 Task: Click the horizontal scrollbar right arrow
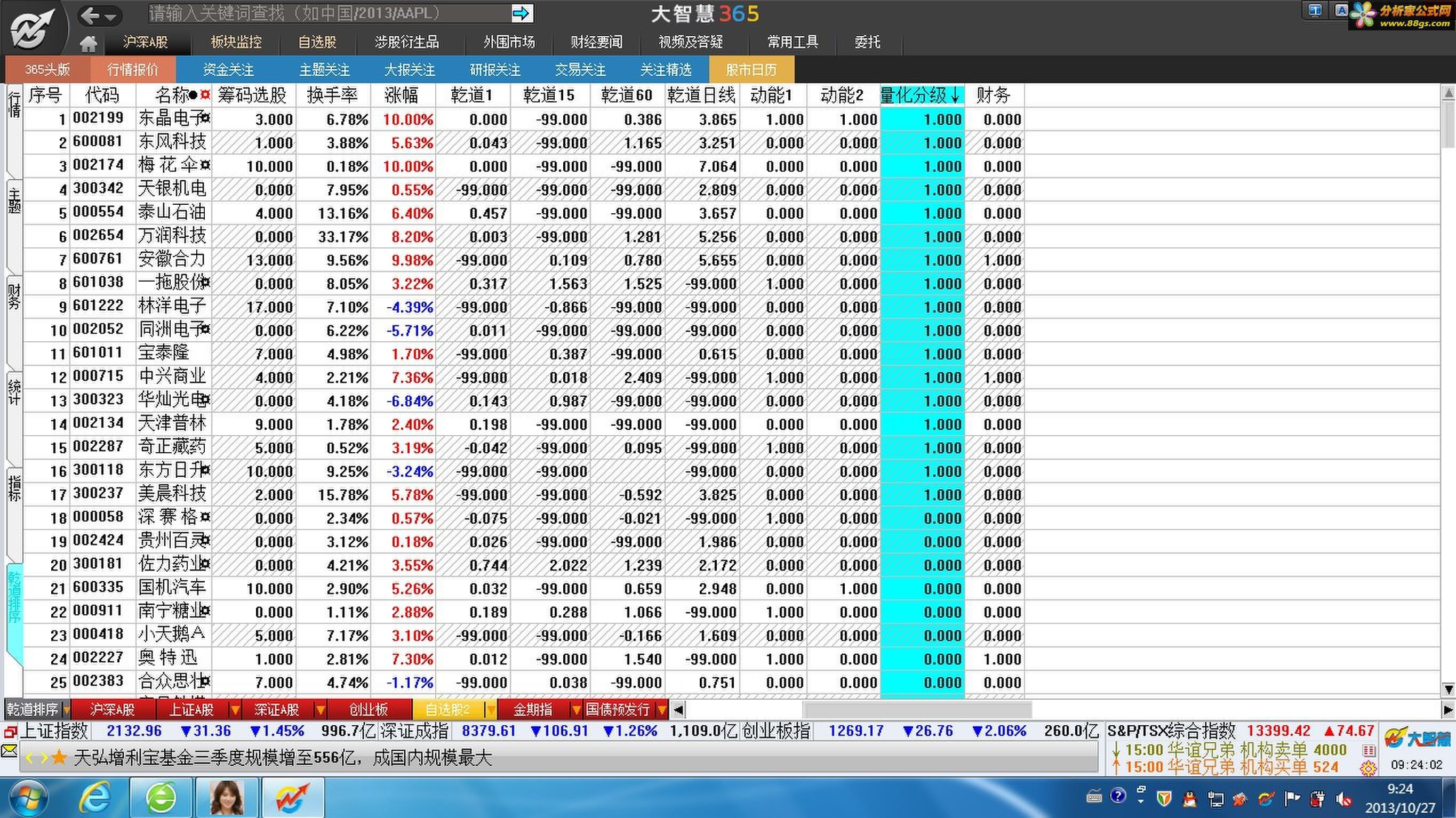[x=1447, y=709]
